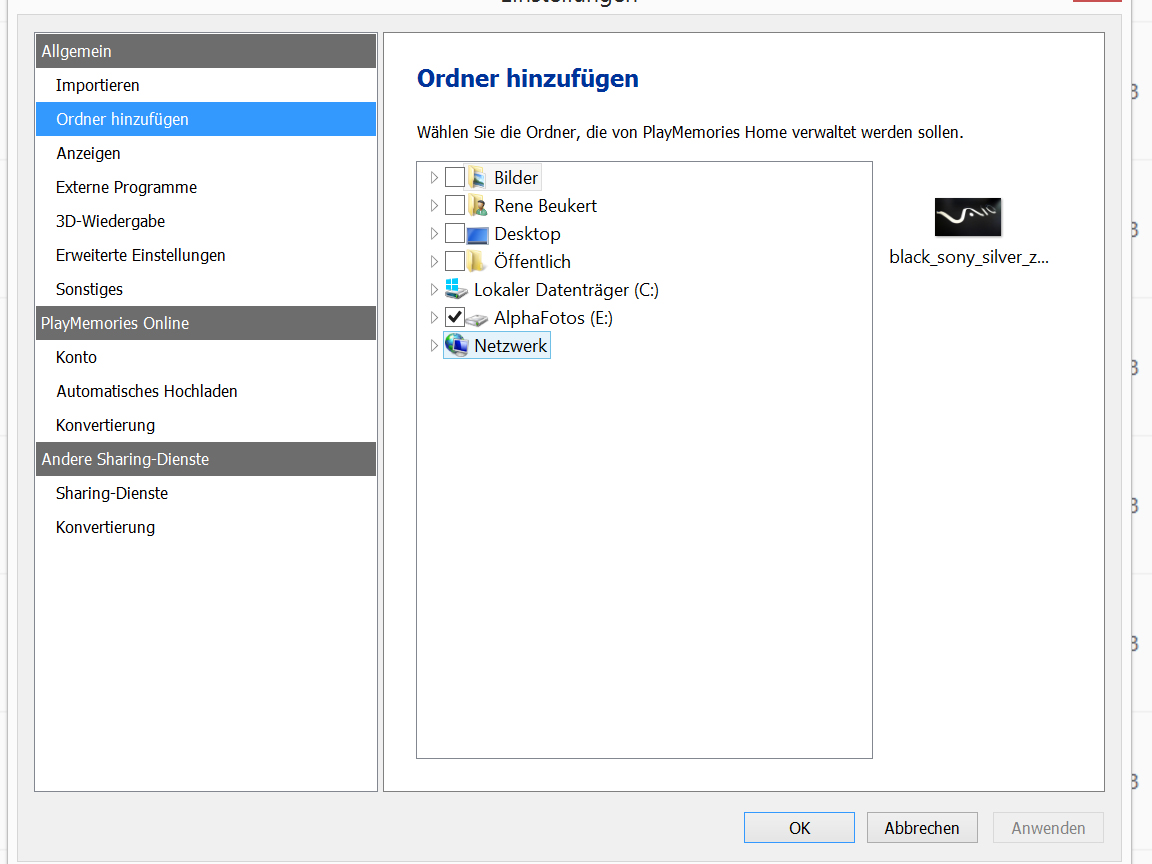Open the Automatisches Hochladen settings

147,391
